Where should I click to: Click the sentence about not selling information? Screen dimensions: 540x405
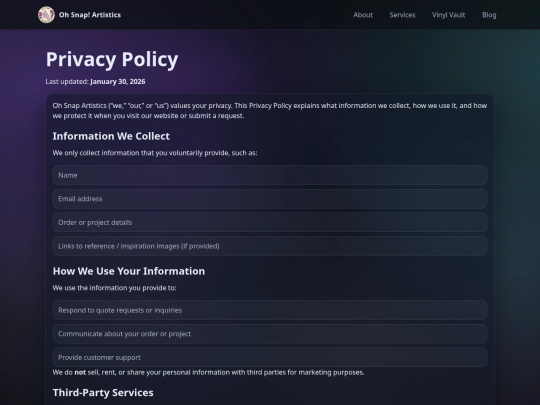click(x=208, y=372)
